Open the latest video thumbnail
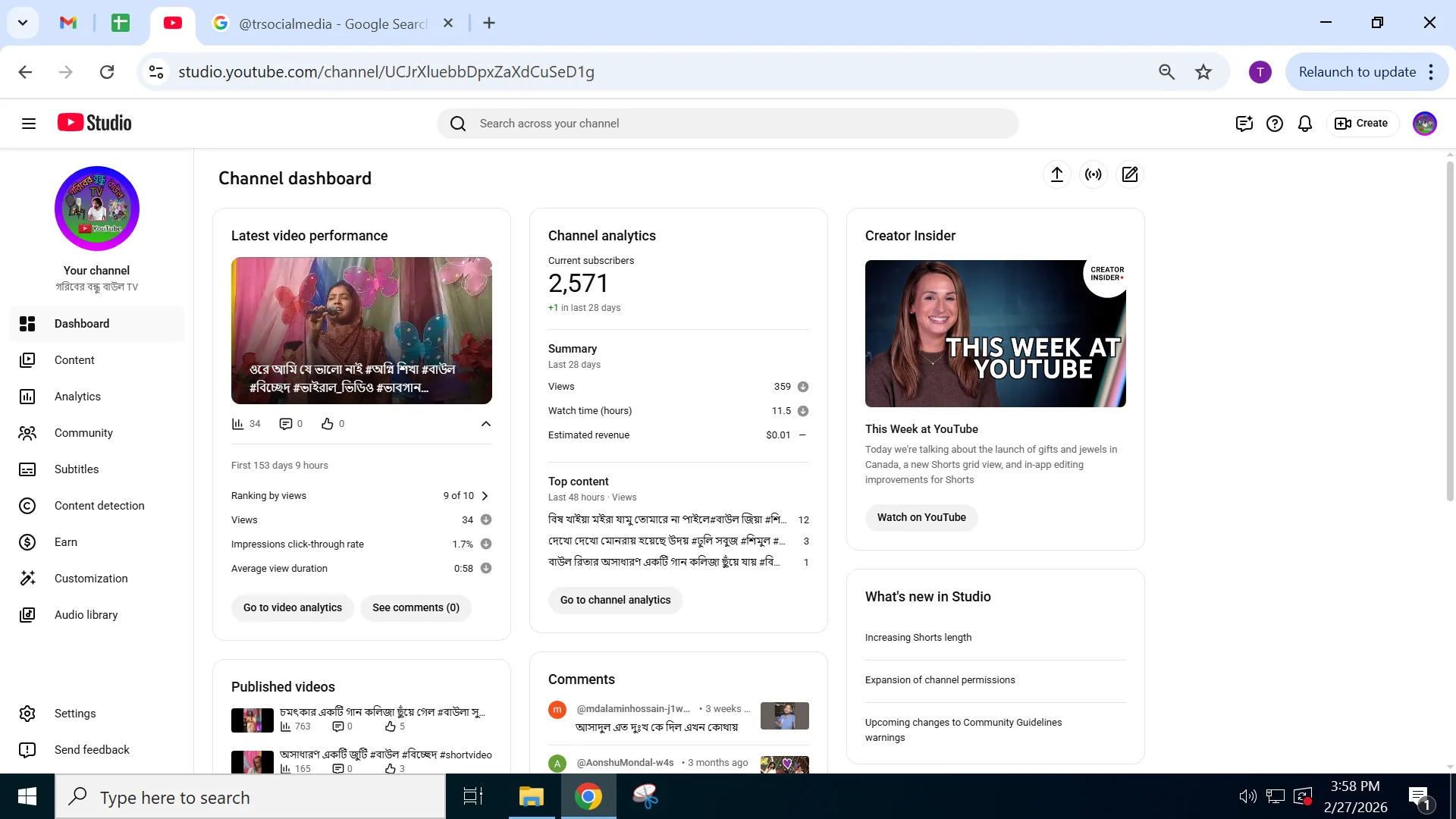The image size is (1456, 819). point(362,331)
